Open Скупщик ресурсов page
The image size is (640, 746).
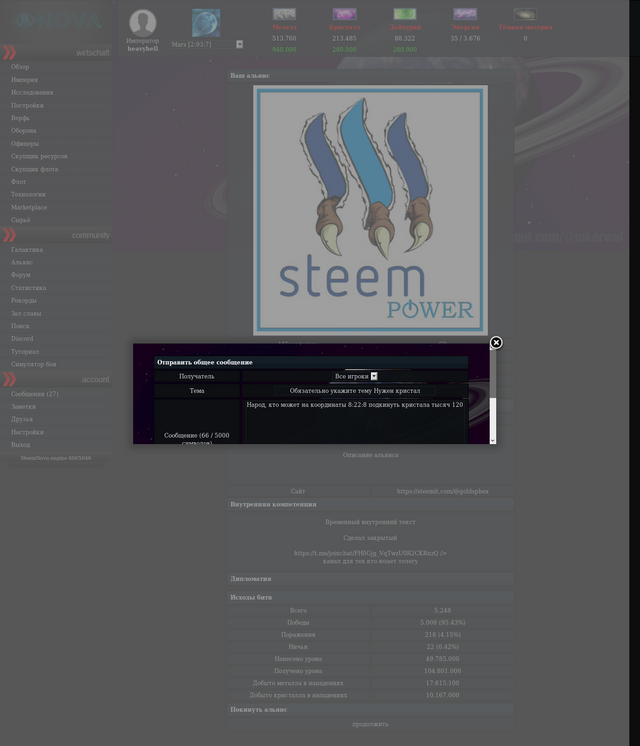(x=39, y=156)
